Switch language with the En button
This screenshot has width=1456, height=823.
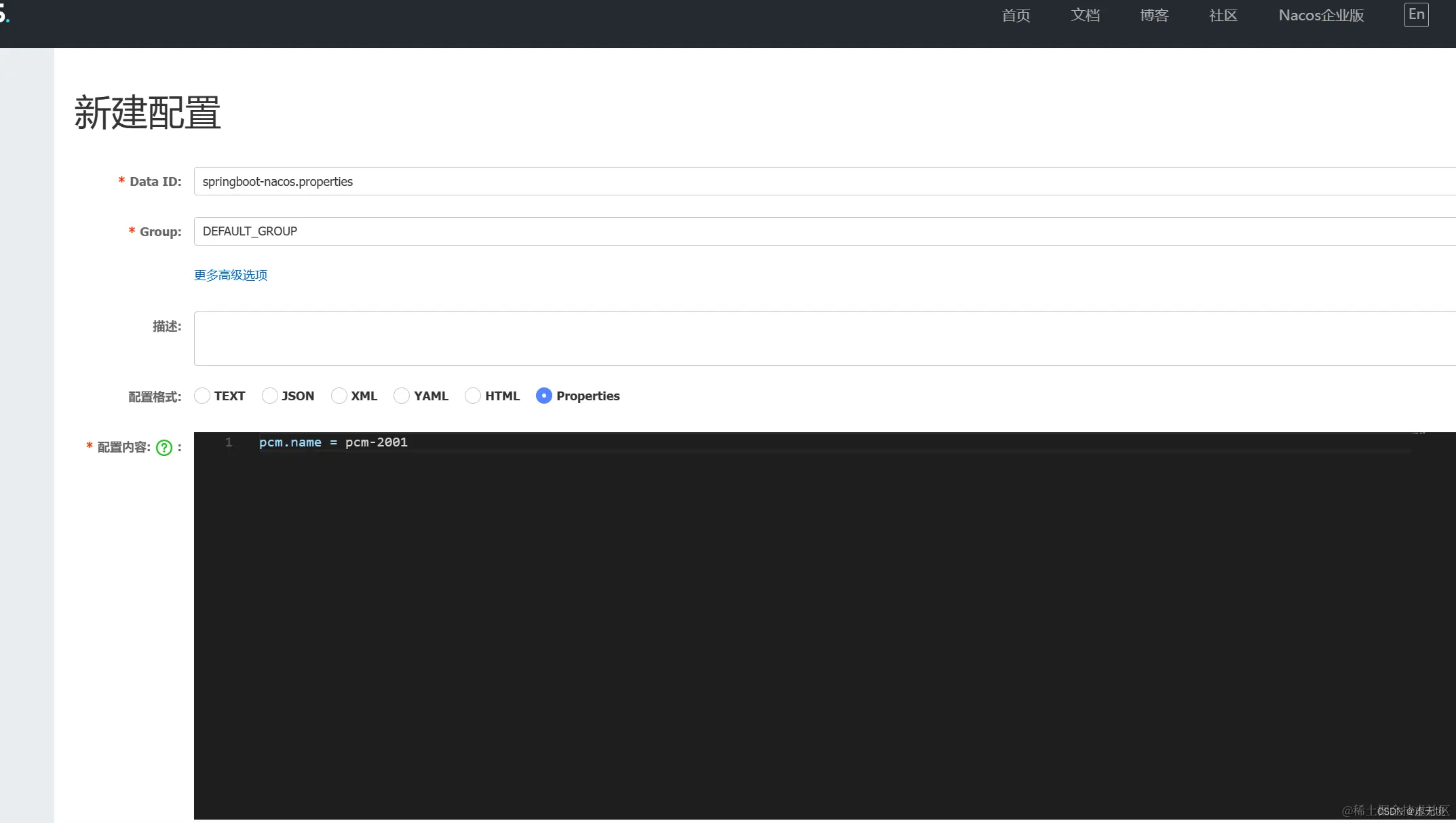(x=1416, y=15)
